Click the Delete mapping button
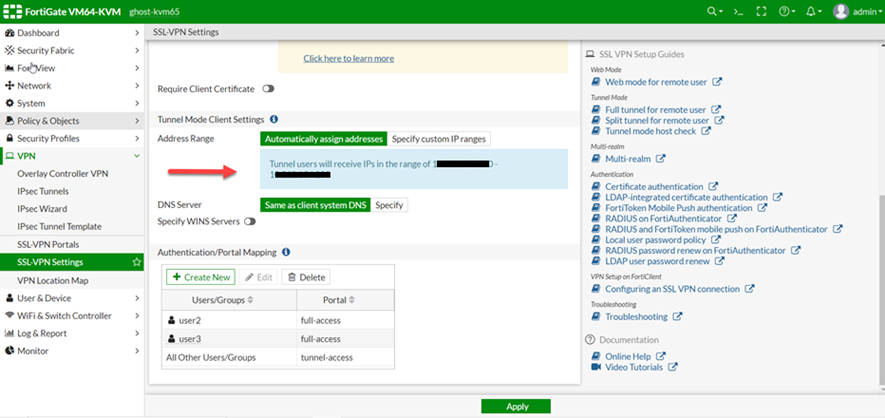Image resolution: width=885 pixels, height=418 pixels. point(306,277)
